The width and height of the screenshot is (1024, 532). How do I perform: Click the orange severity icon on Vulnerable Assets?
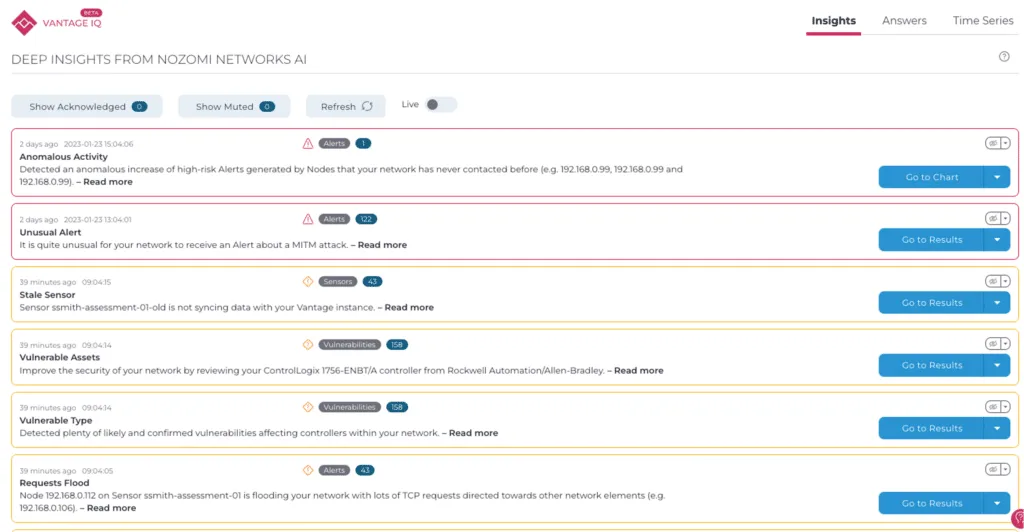308,345
